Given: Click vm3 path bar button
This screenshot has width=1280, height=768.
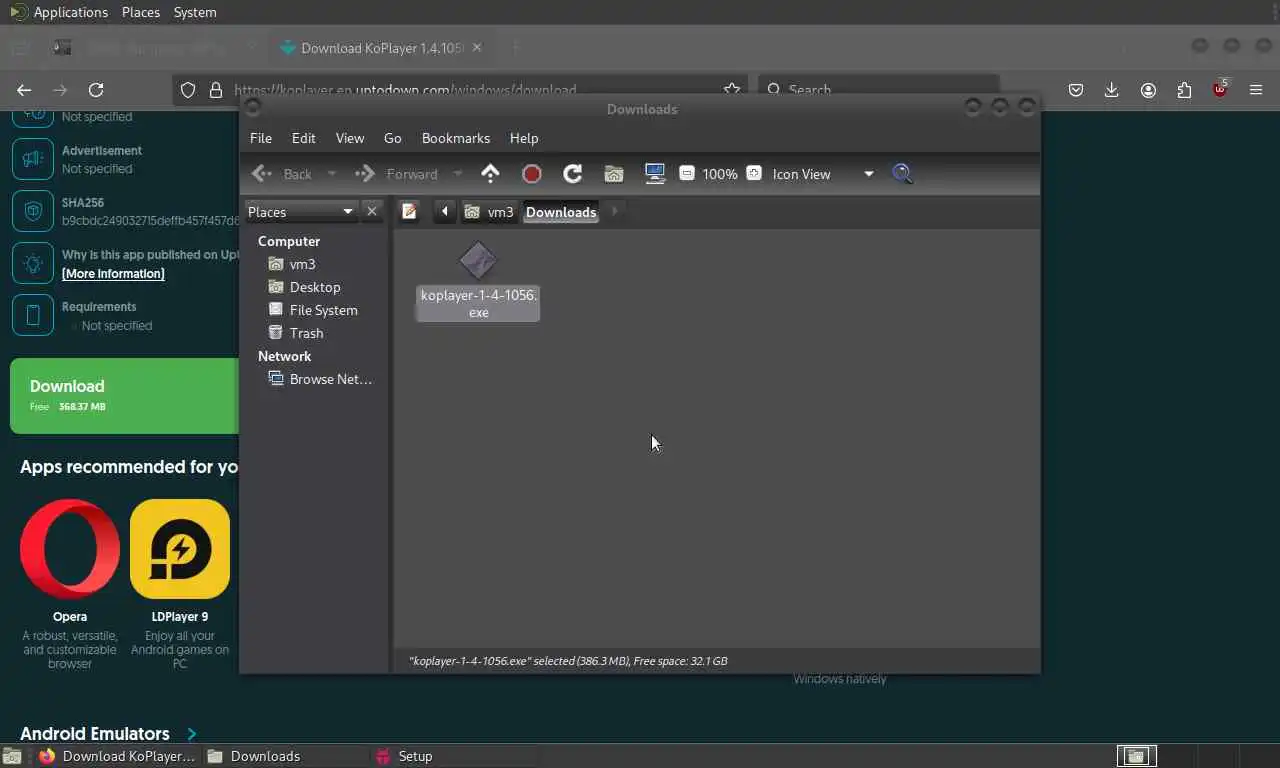Looking at the screenshot, I should (490, 211).
